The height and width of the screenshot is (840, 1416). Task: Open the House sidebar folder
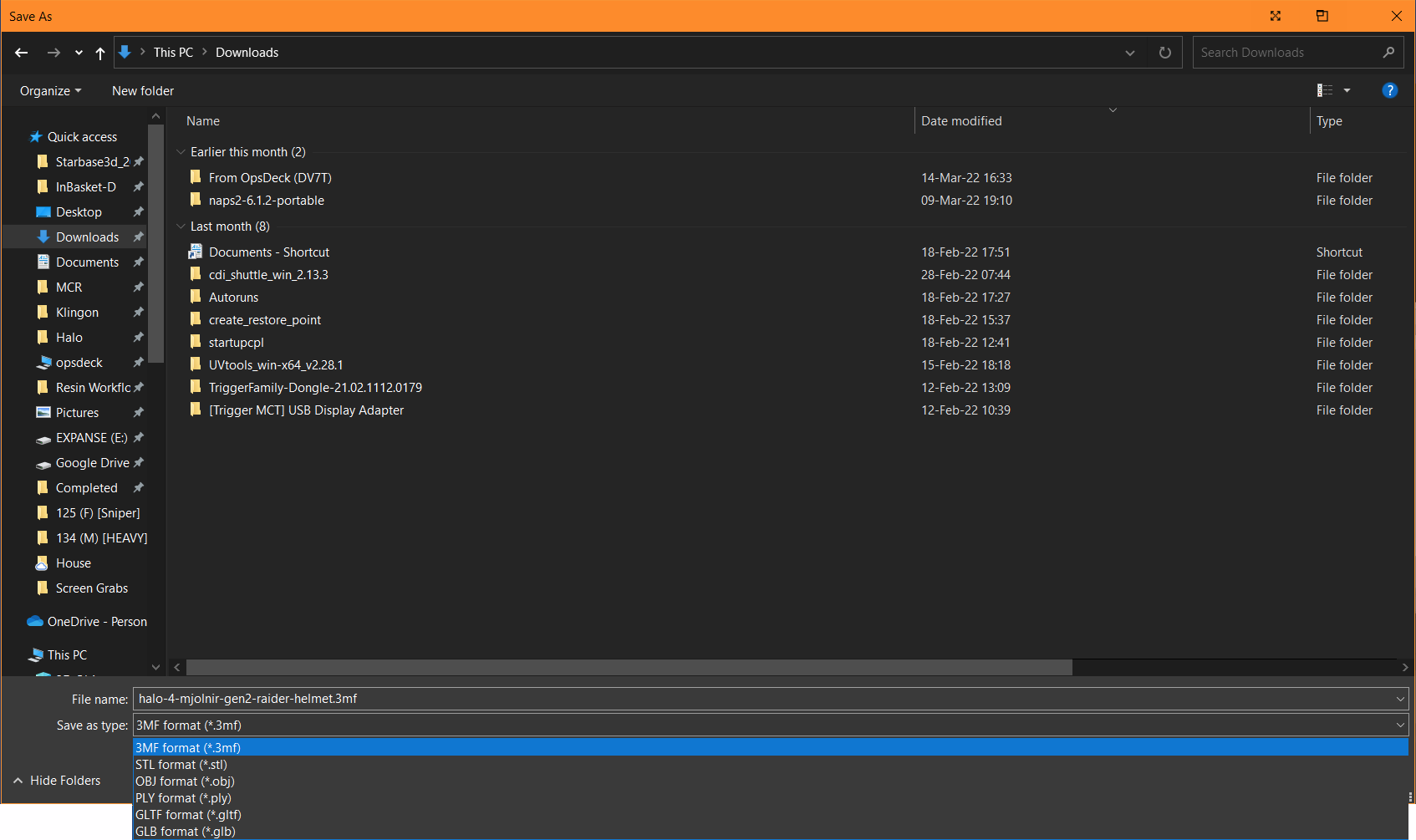74,563
